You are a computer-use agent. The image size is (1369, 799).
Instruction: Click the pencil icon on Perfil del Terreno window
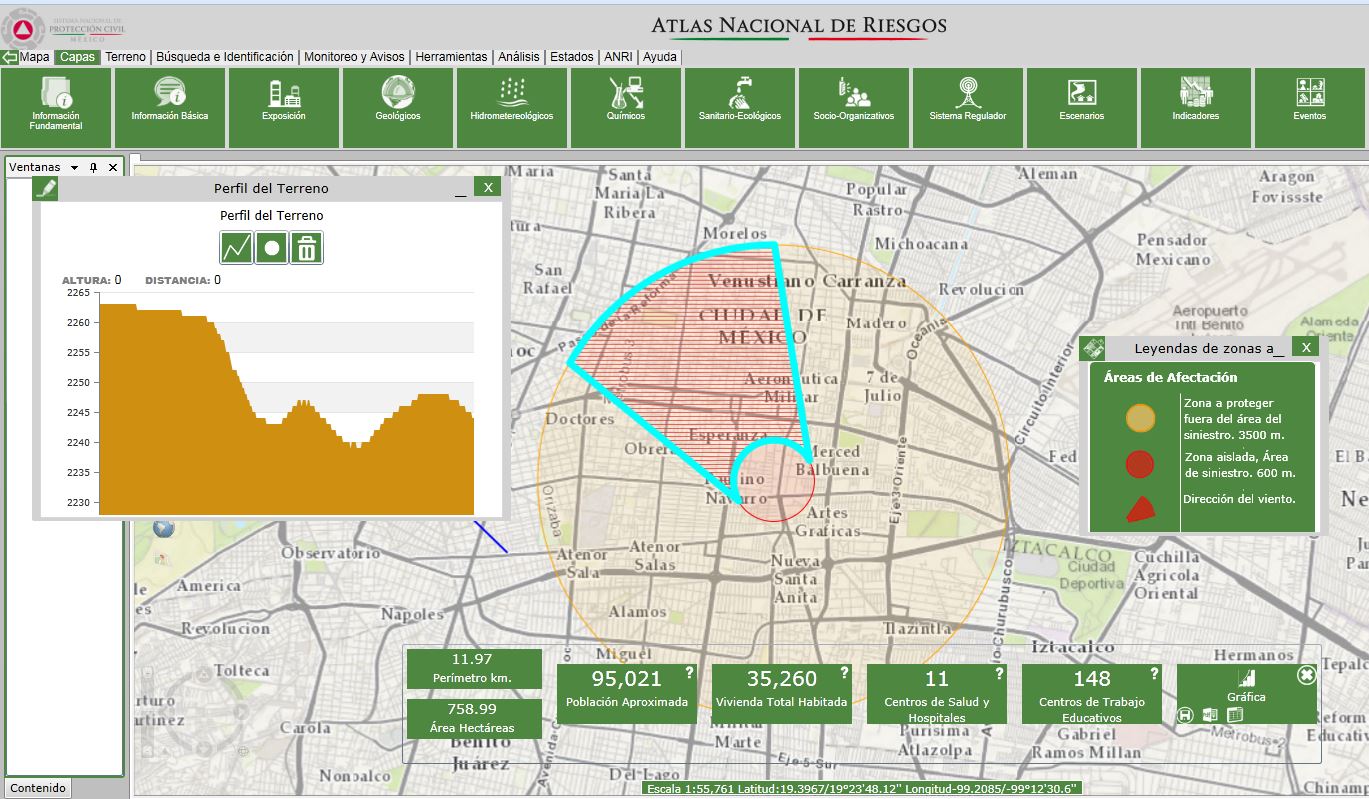pos(46,188)
